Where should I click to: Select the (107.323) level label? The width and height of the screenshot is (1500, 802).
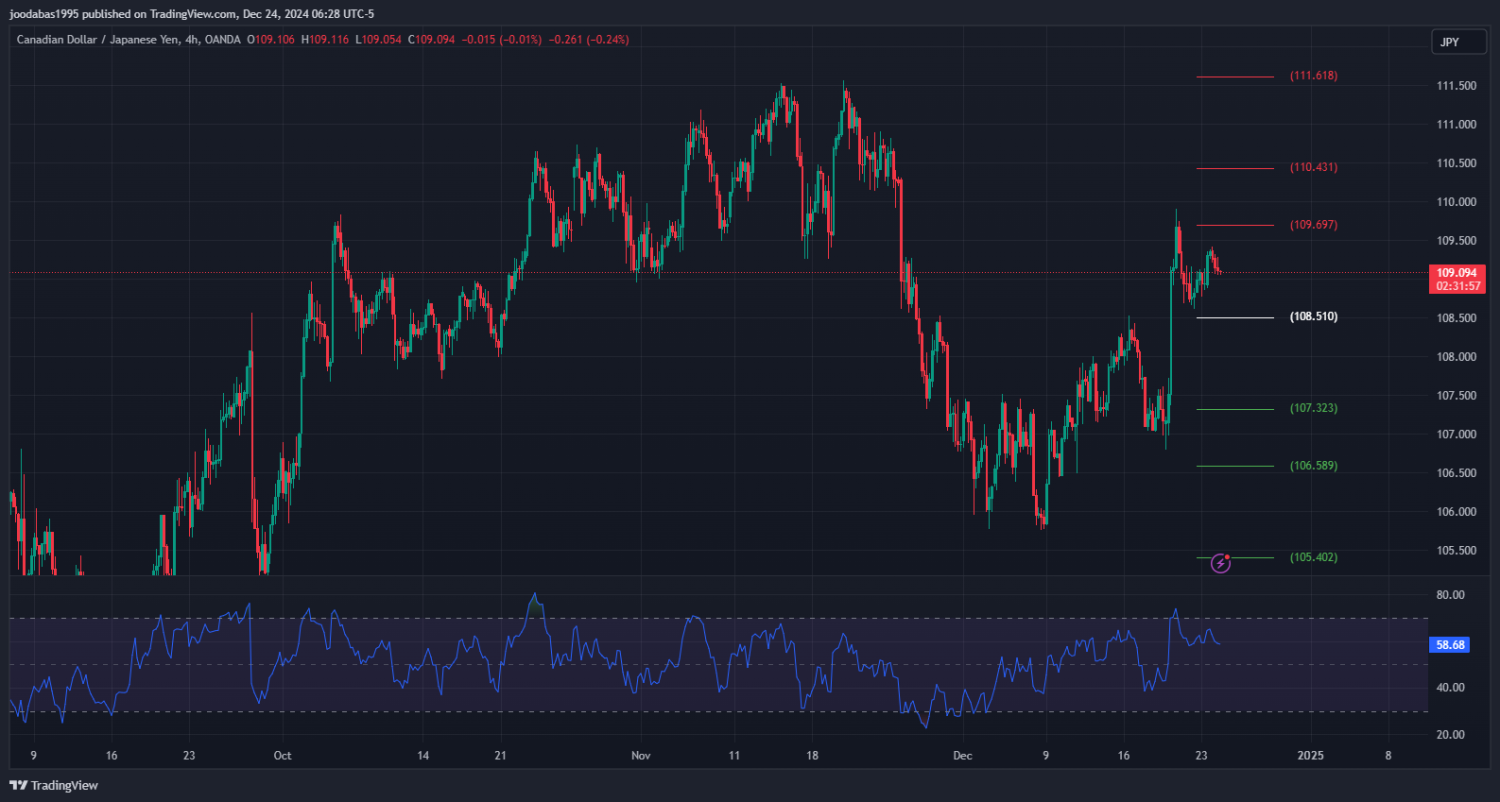tap(1313, 409)
